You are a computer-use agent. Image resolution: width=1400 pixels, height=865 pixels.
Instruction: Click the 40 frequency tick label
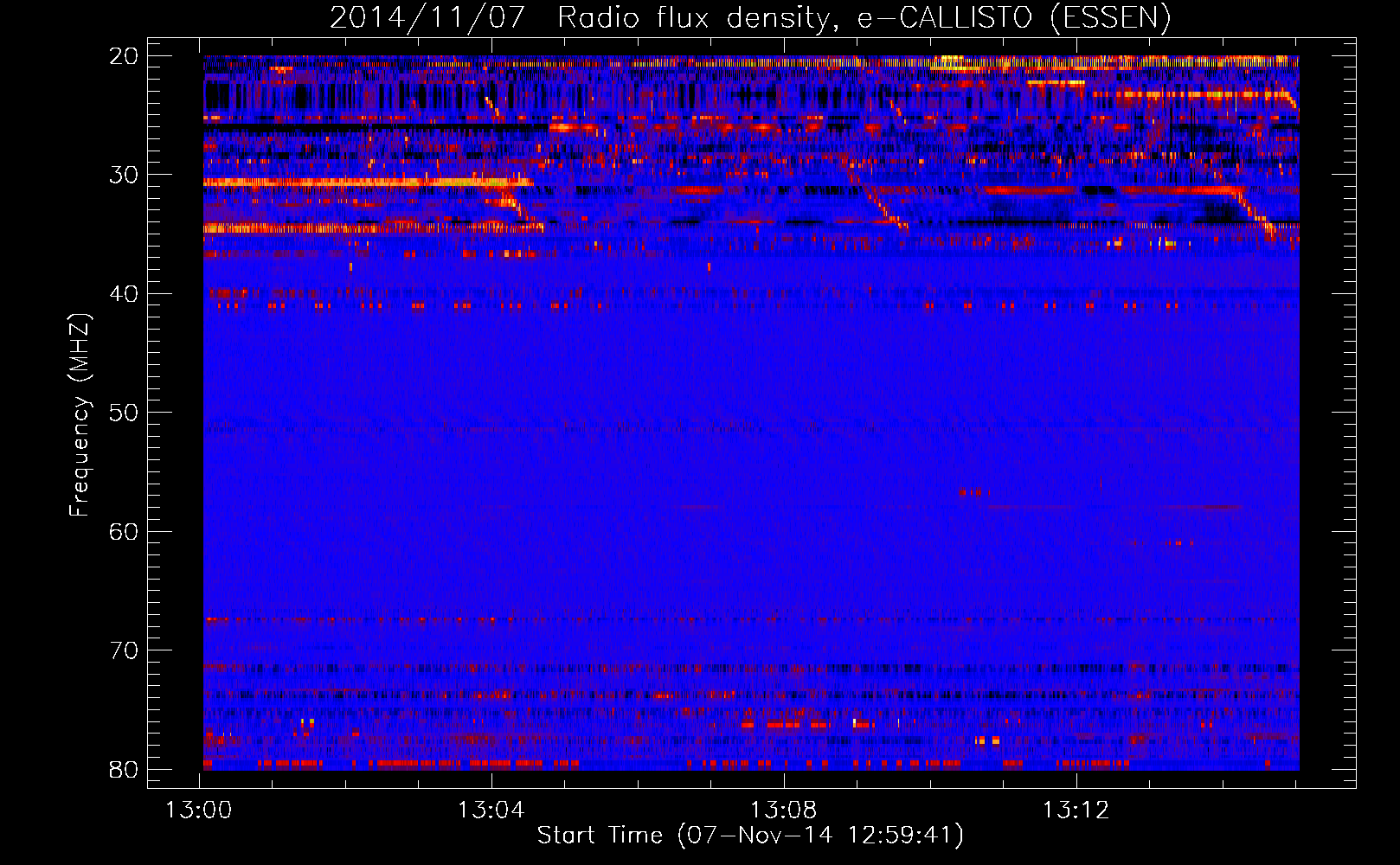[x=124, y=294]
